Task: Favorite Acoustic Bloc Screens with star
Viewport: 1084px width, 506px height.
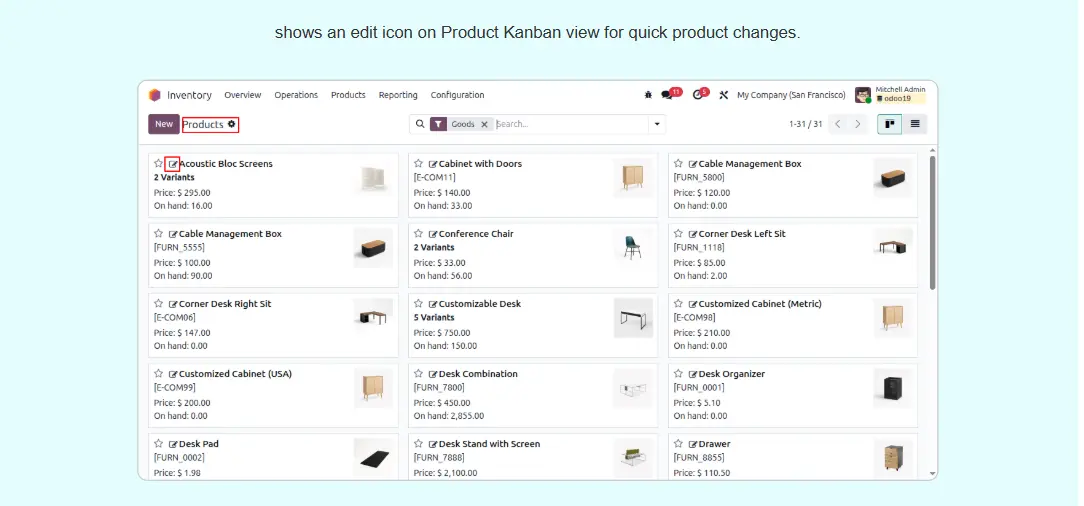Action: click(158, 164)
